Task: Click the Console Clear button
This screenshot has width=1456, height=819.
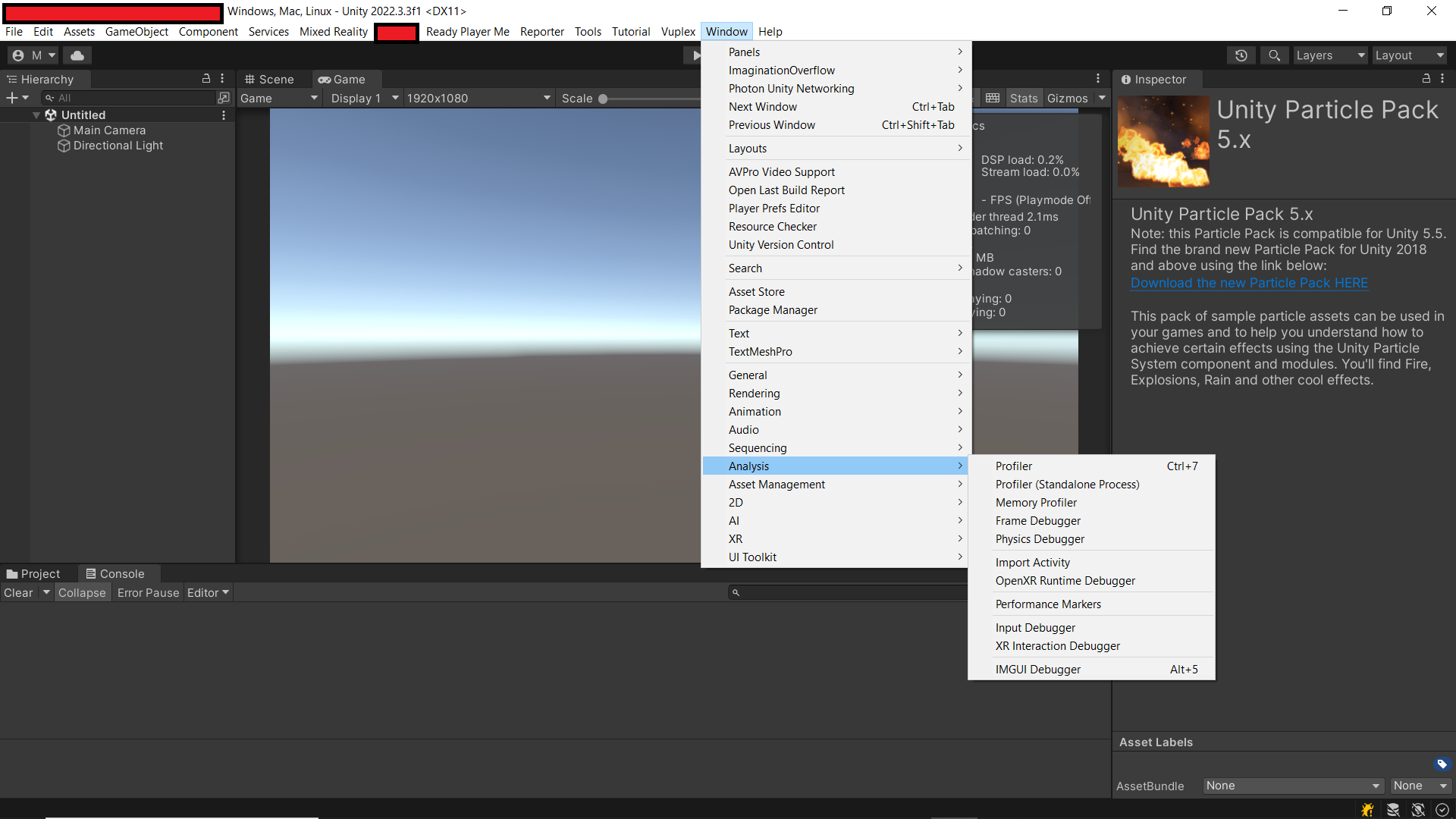Action: 18,593
